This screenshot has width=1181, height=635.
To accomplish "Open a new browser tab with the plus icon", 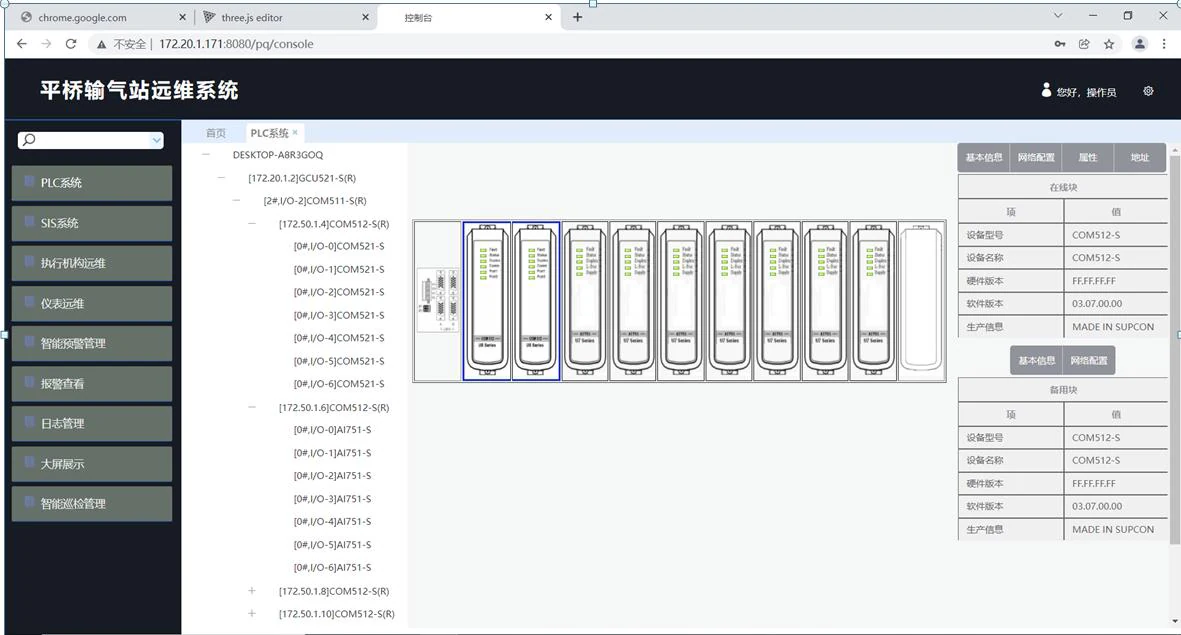I will tap(578, 17).
